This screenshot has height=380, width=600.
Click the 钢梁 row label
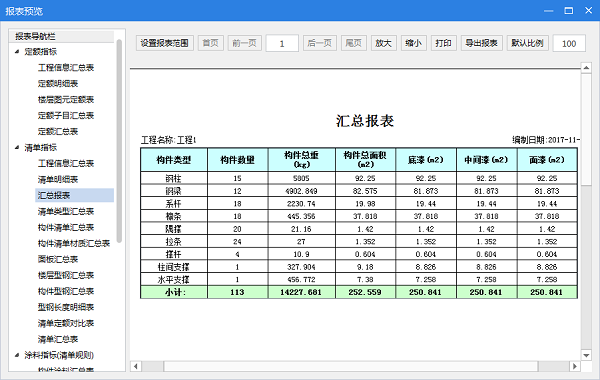[x=174, y=191]
